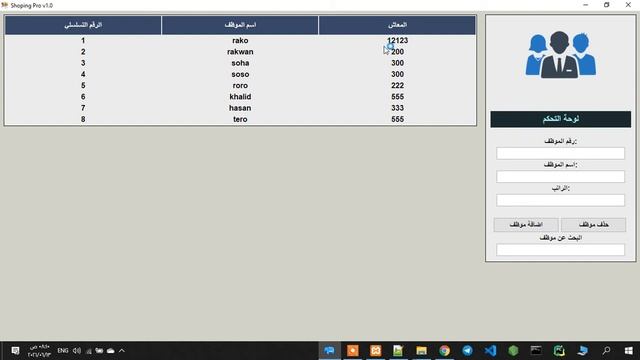Image resolution: width=640 pixels, height=360 pixels.
Task: Open the XAMPP taskbar icon
Action: point(376,351)
